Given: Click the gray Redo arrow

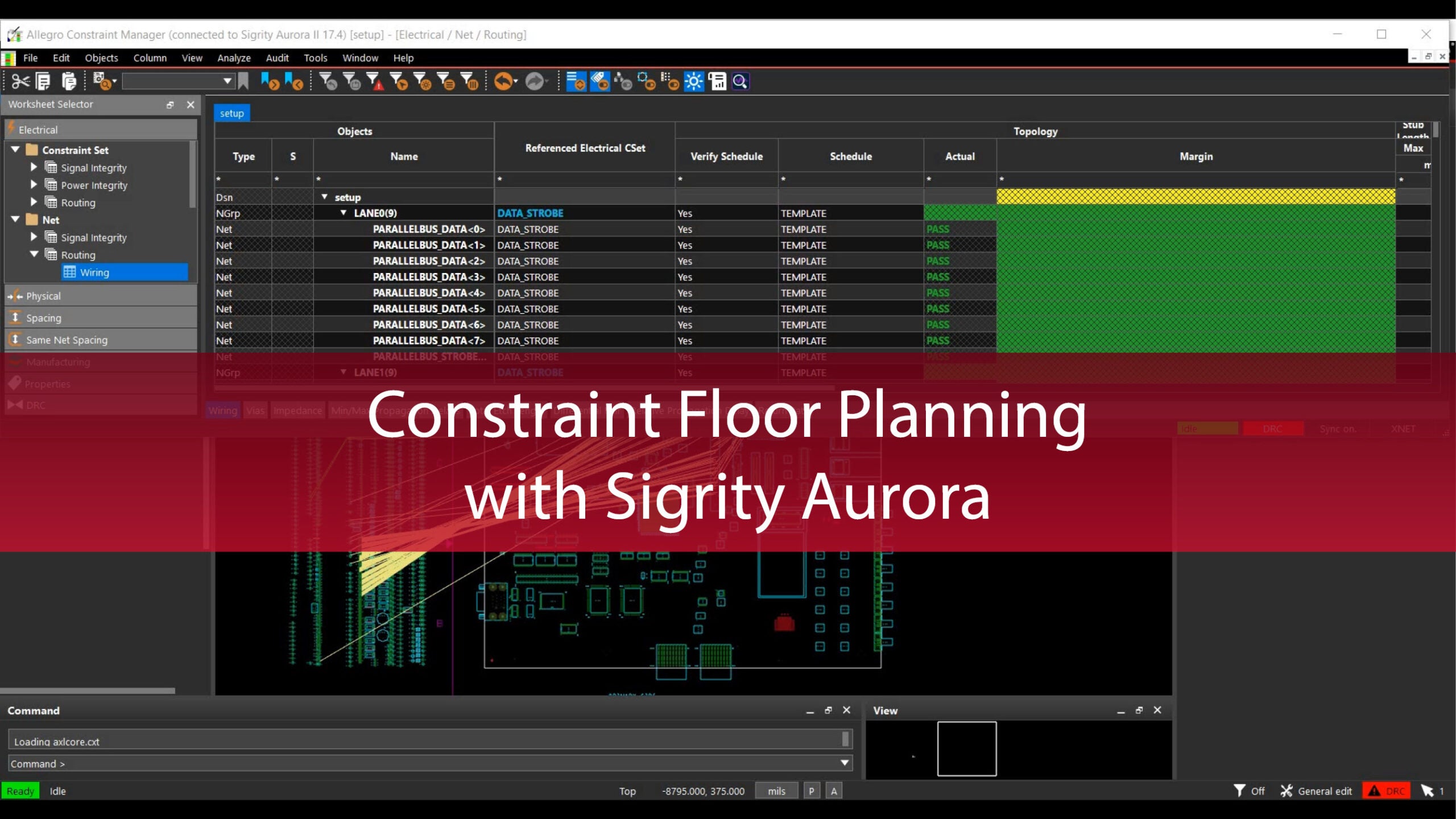Looking at the screenshot, I should coord(535,82).
